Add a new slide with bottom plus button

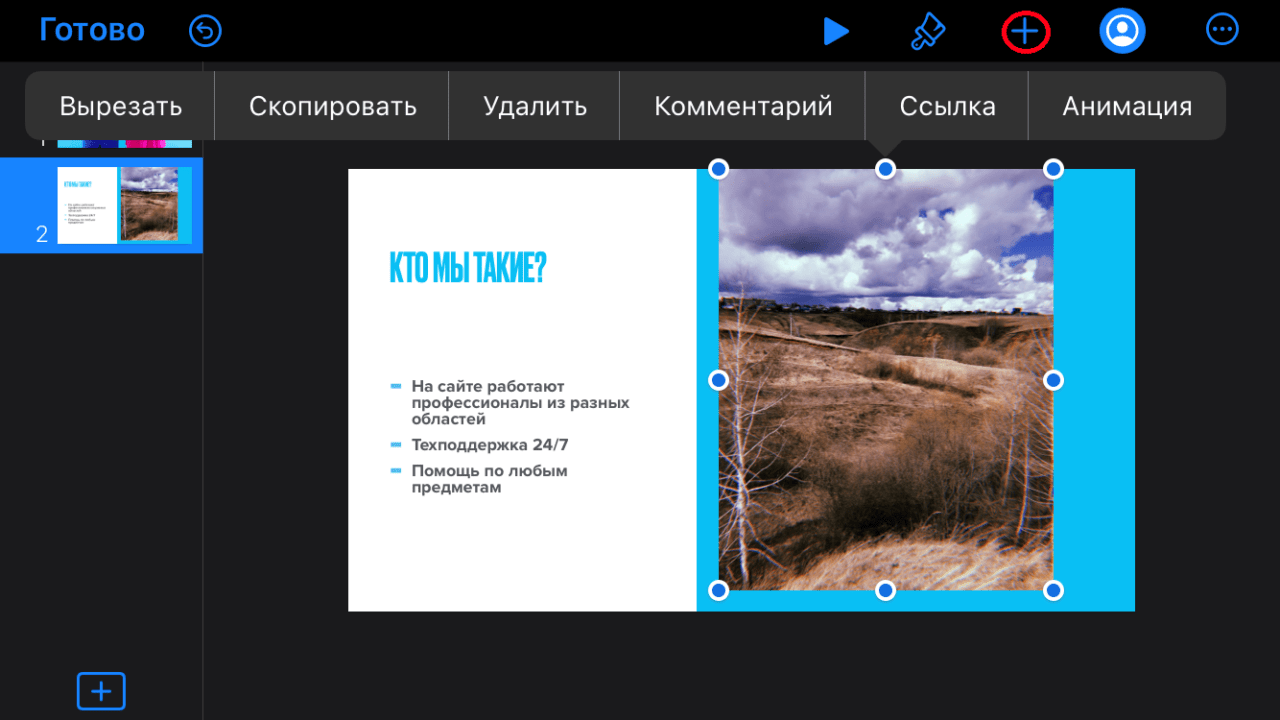coord(101,691)
